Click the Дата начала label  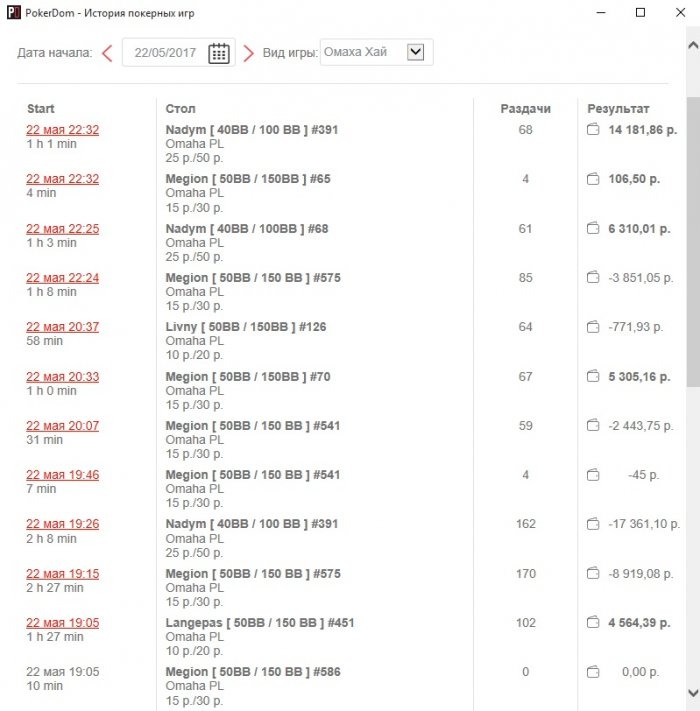[54, 53]
